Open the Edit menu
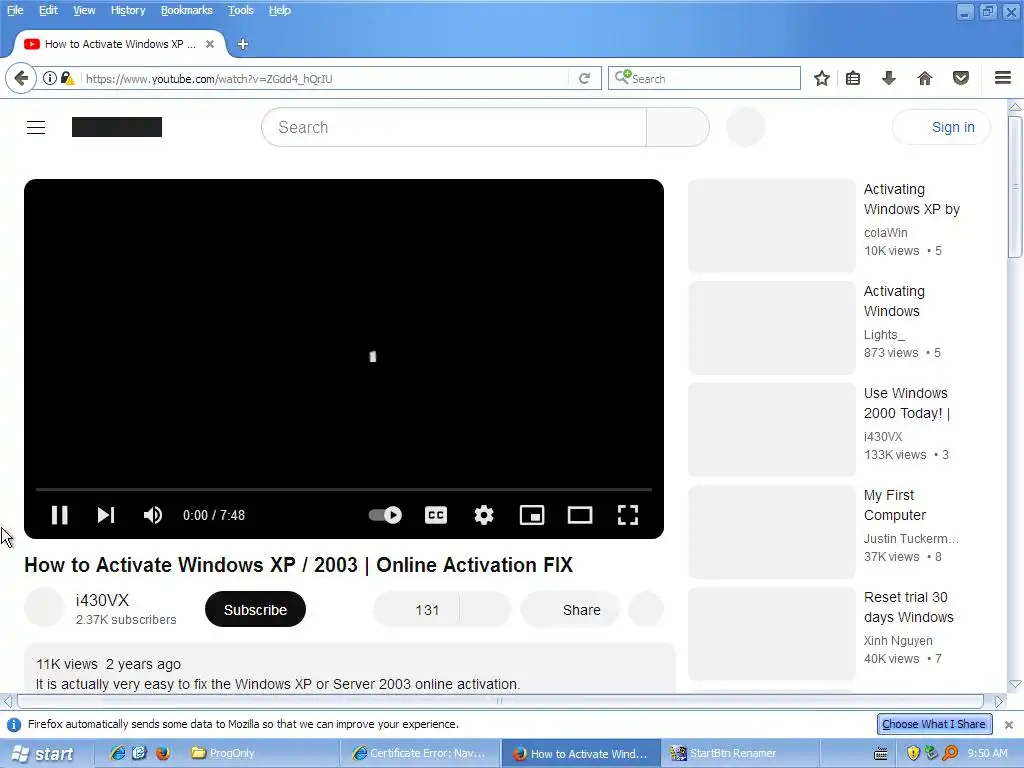This screenshot has width=1024, height=768. click(48, 10)
